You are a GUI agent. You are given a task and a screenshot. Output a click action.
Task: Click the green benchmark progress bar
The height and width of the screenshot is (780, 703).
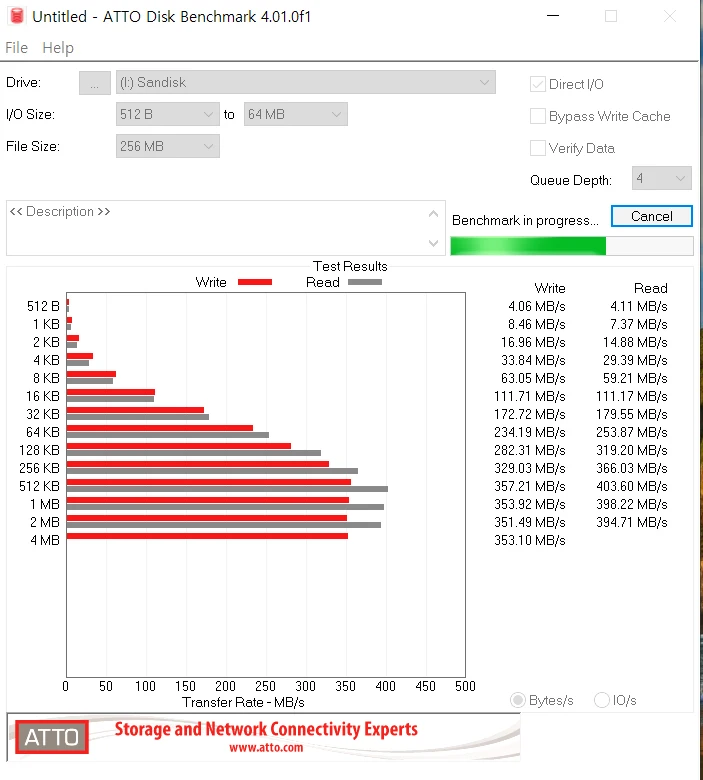tap(572, 246)
